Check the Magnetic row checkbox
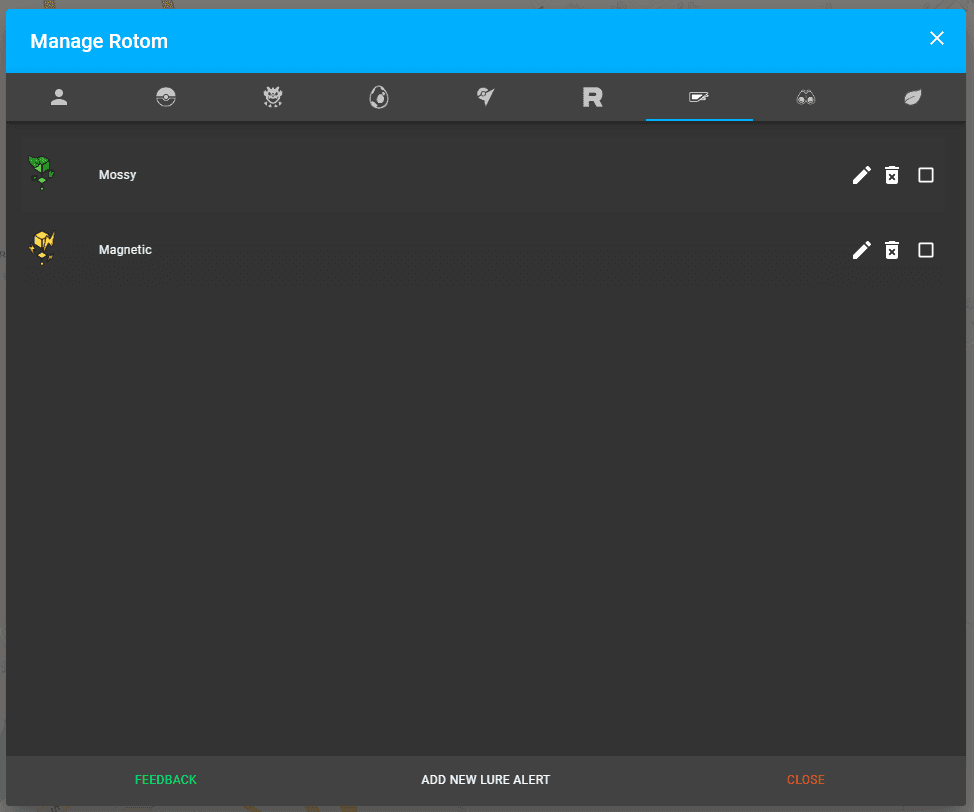This screenshot has height=812, width=974. [x=926, y=250]
